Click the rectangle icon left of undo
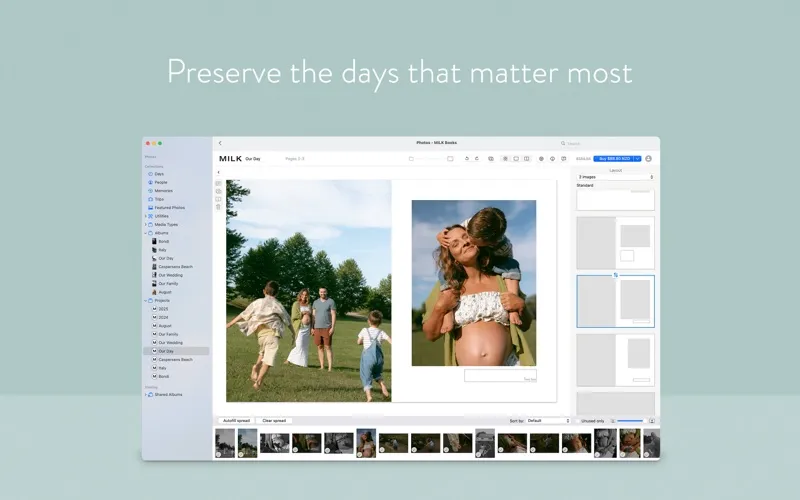The image size is (800, 500). 450,159
